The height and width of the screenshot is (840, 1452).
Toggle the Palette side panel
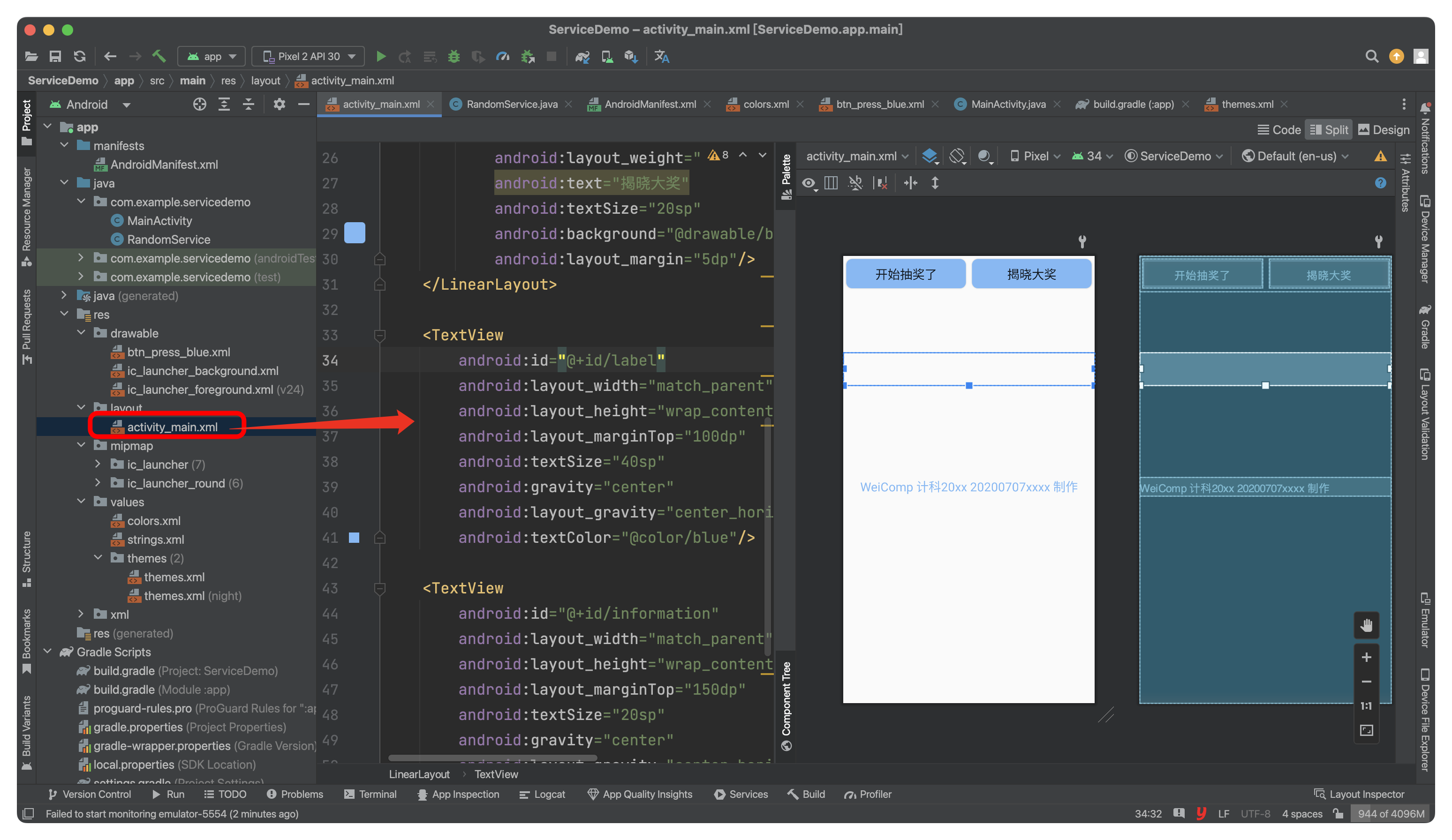(x=786, y=176)
